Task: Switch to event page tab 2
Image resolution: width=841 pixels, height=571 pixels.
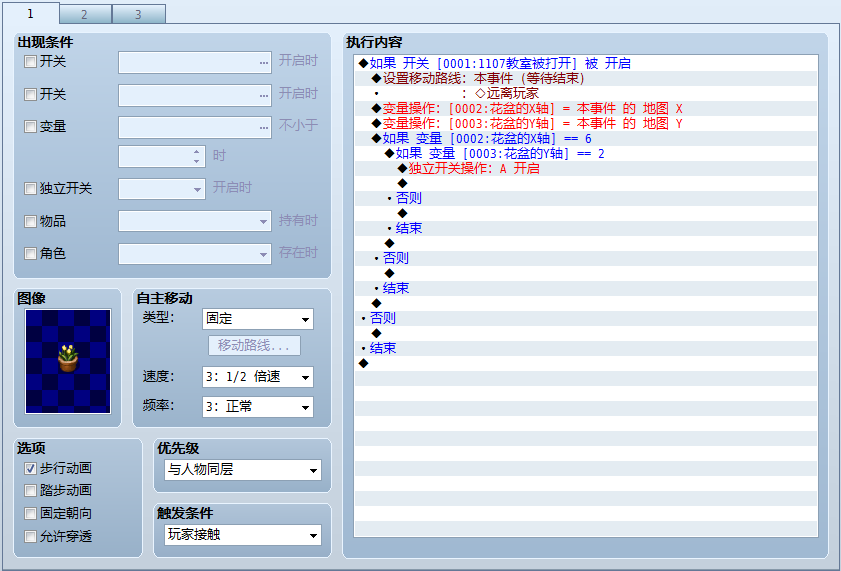Action: tap(85, 14)
